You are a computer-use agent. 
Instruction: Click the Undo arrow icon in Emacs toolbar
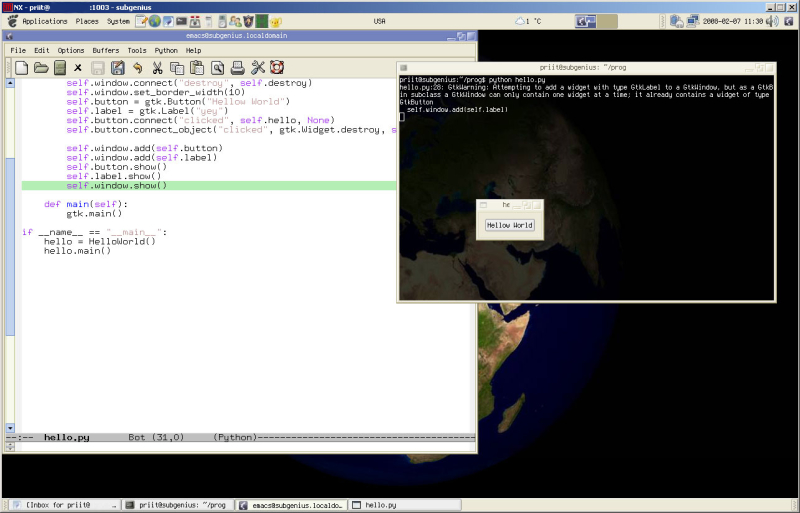click(x=137, y=67)
